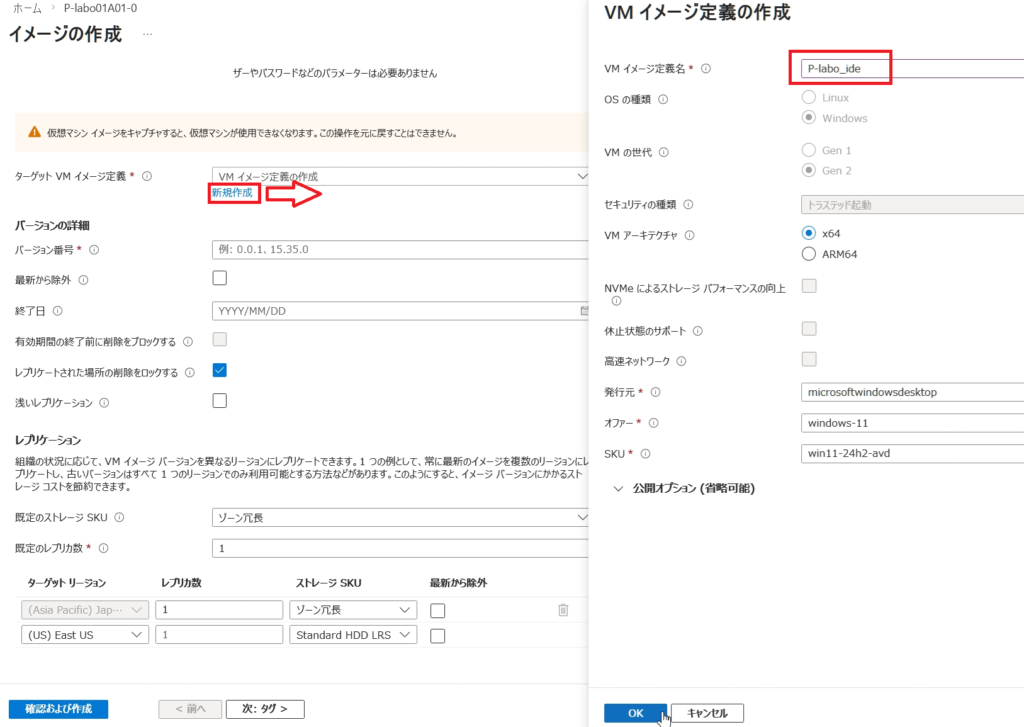Click info icon beside OS の種類
1024x727 pixels.
point(664,99)
